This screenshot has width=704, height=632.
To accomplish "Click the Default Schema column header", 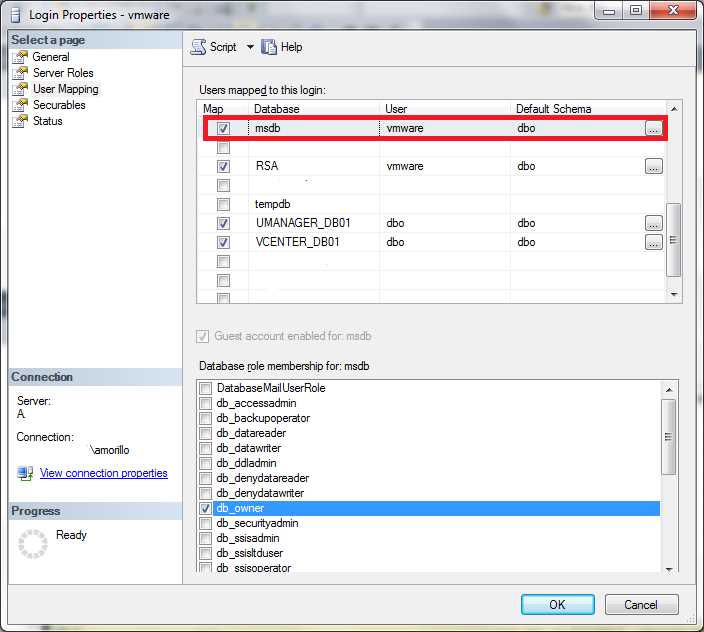I will tap(588, 109).
